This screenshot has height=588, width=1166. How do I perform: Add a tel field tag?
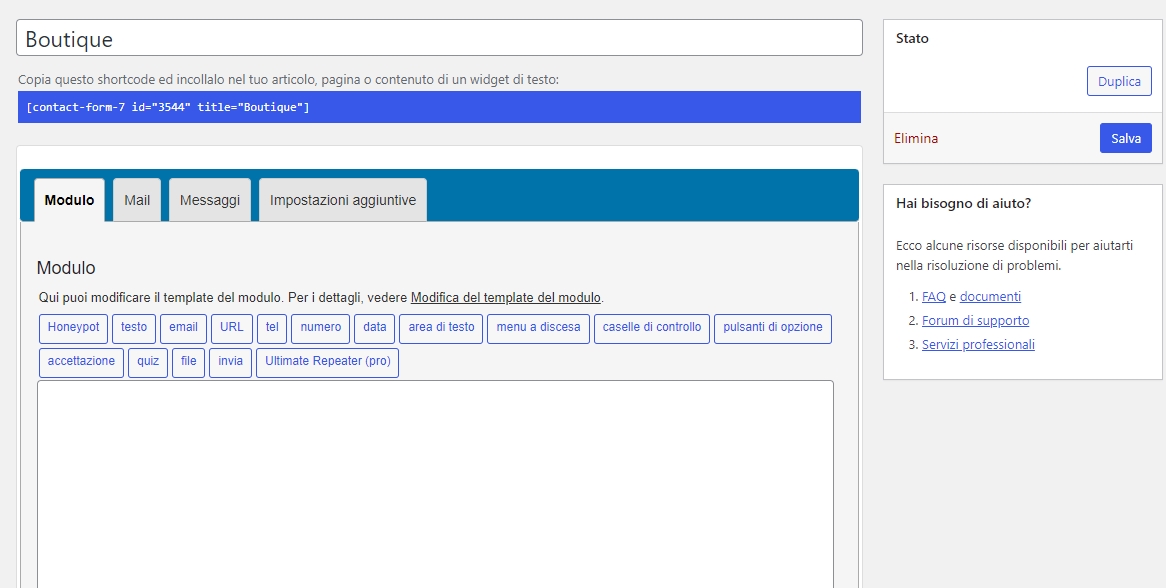(272, 328)
